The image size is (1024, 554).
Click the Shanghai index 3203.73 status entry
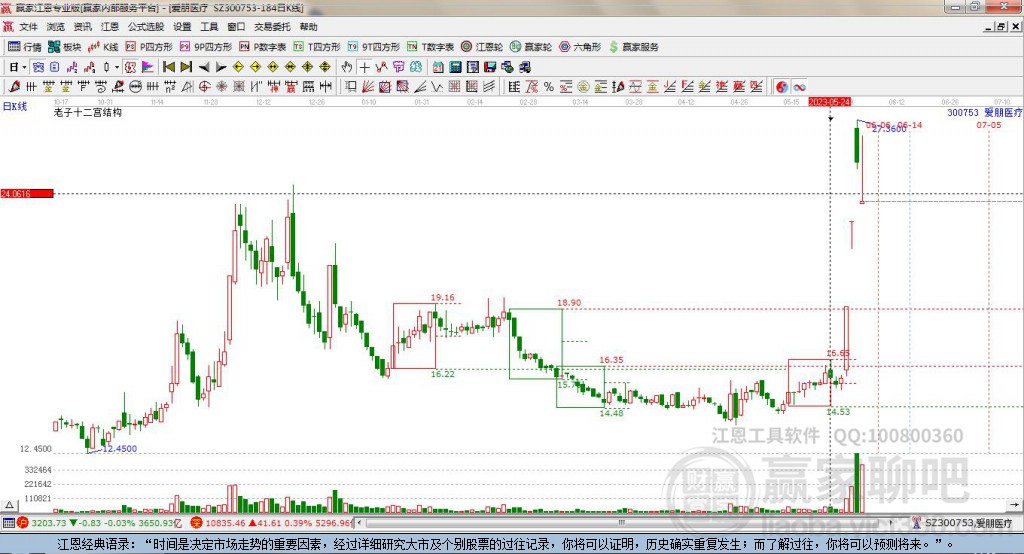pyautogui.click(x=100, y=523)
